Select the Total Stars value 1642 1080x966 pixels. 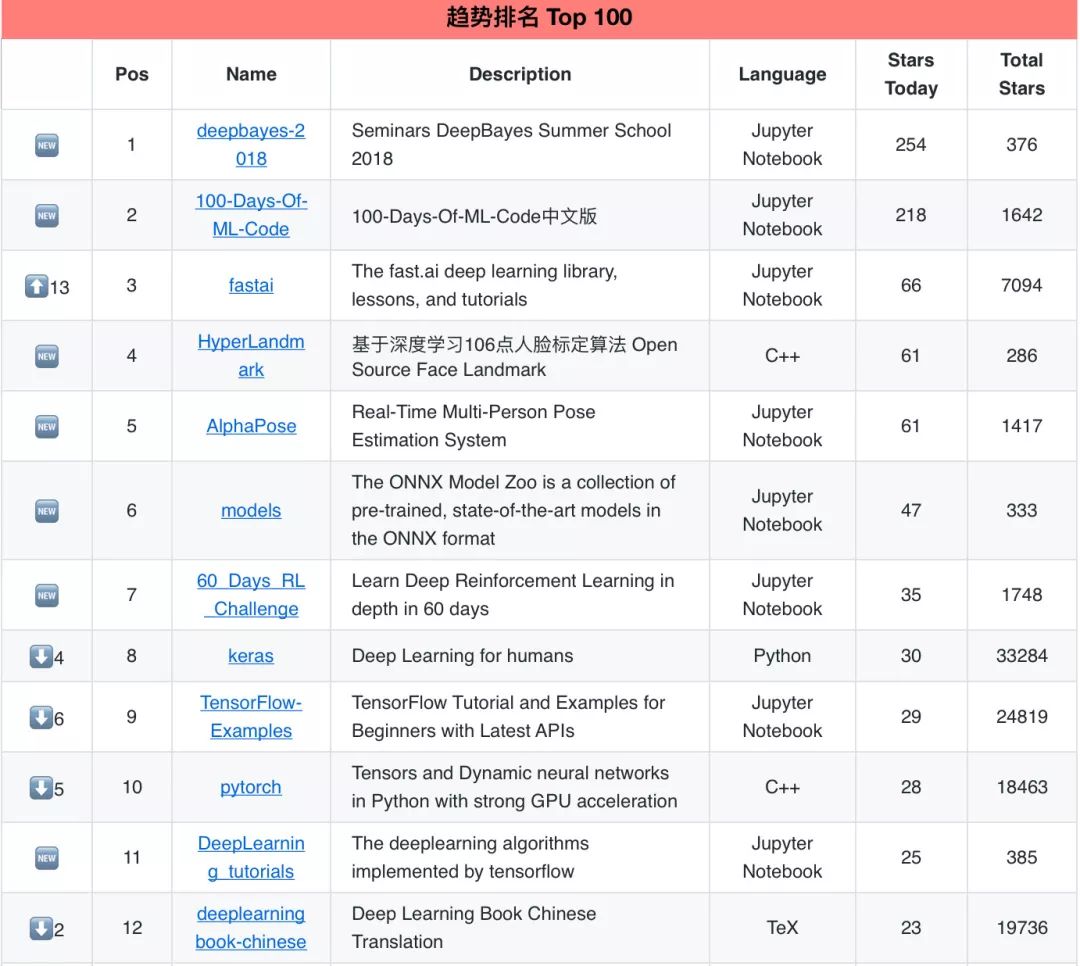click(x=1021, y=215)
